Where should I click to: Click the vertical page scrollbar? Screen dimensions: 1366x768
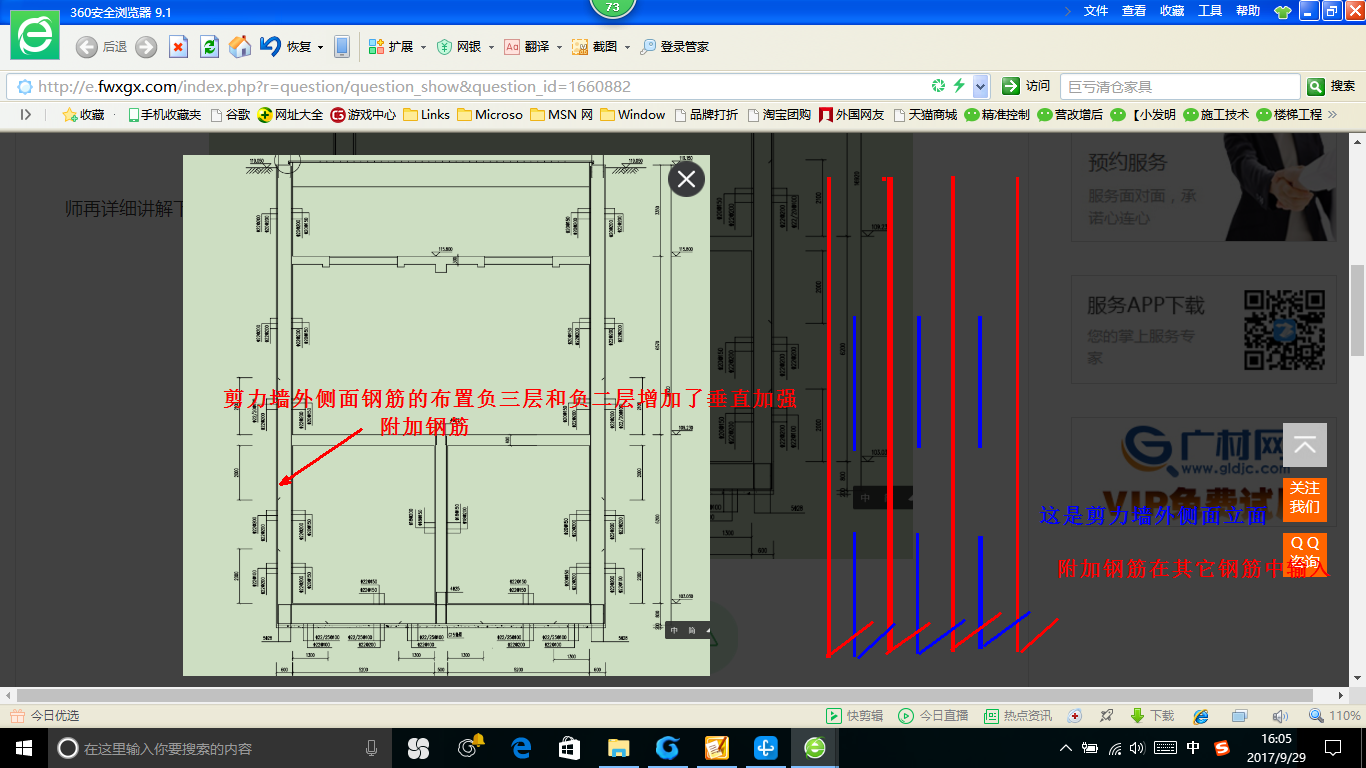click(x=1357, y=310)
